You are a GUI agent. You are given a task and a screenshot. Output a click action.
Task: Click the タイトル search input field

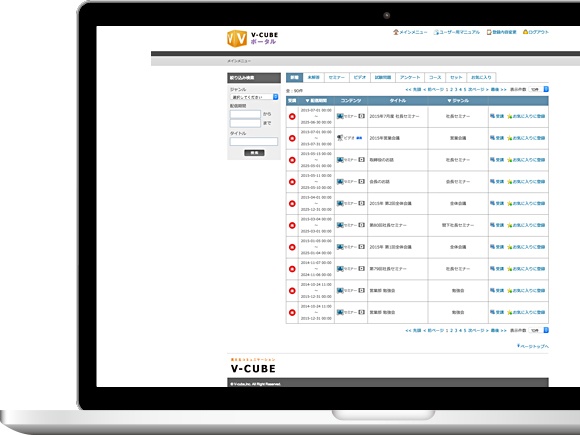click(254, 141)
